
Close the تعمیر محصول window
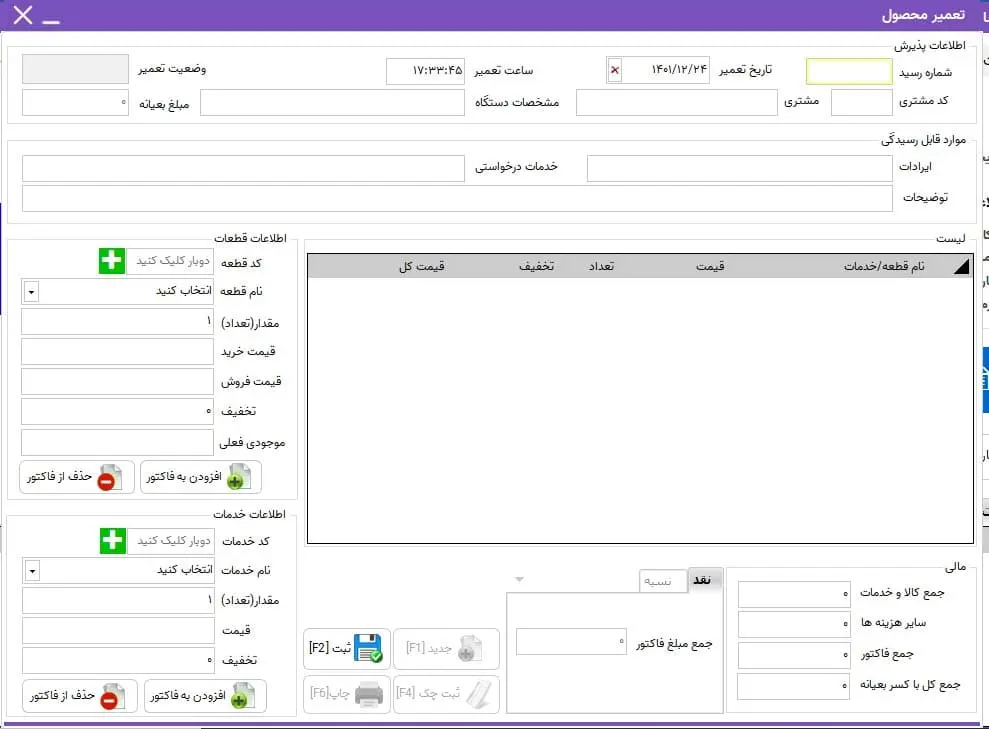coord(23,15)
